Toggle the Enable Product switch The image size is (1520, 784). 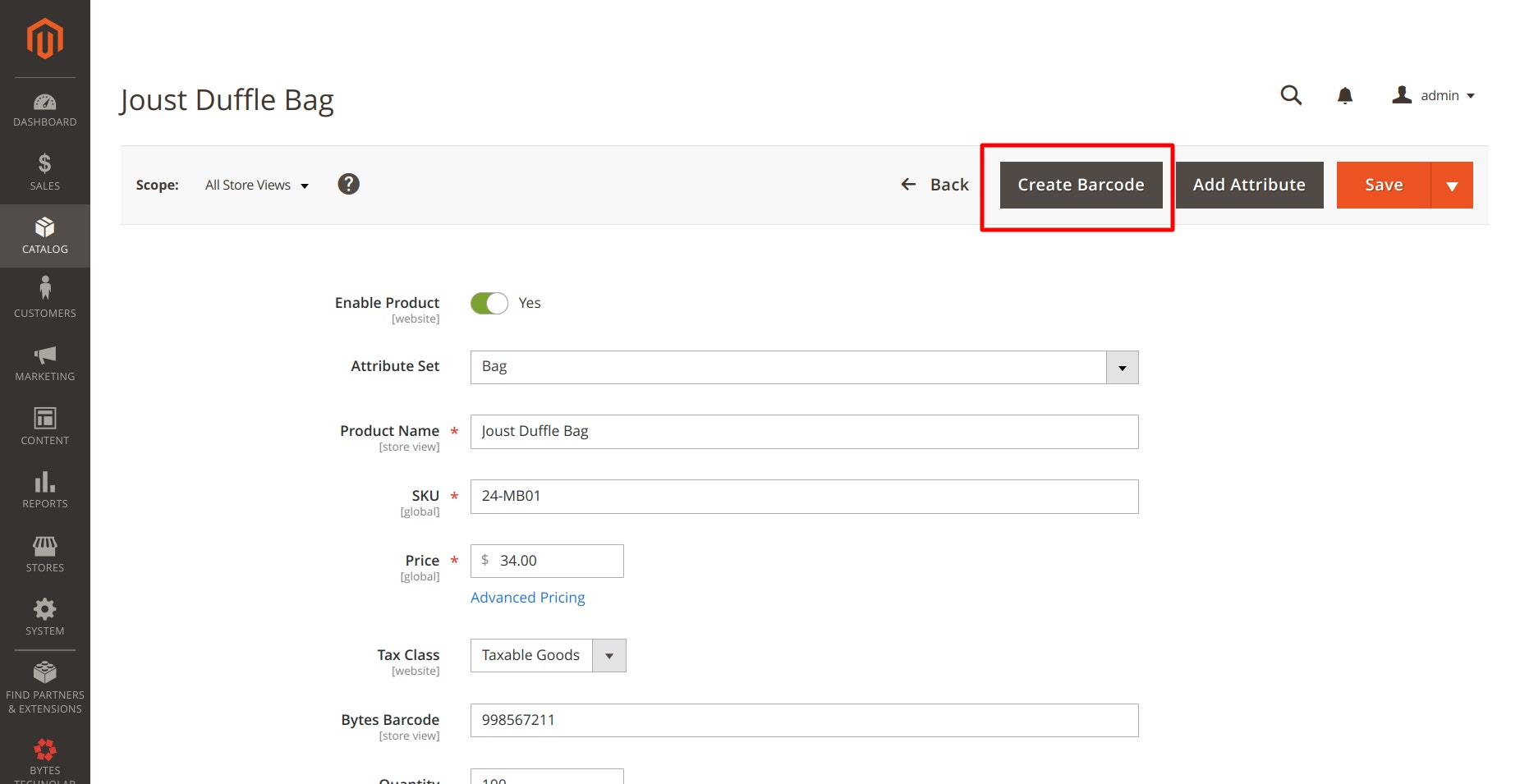[x=489, y=303]
